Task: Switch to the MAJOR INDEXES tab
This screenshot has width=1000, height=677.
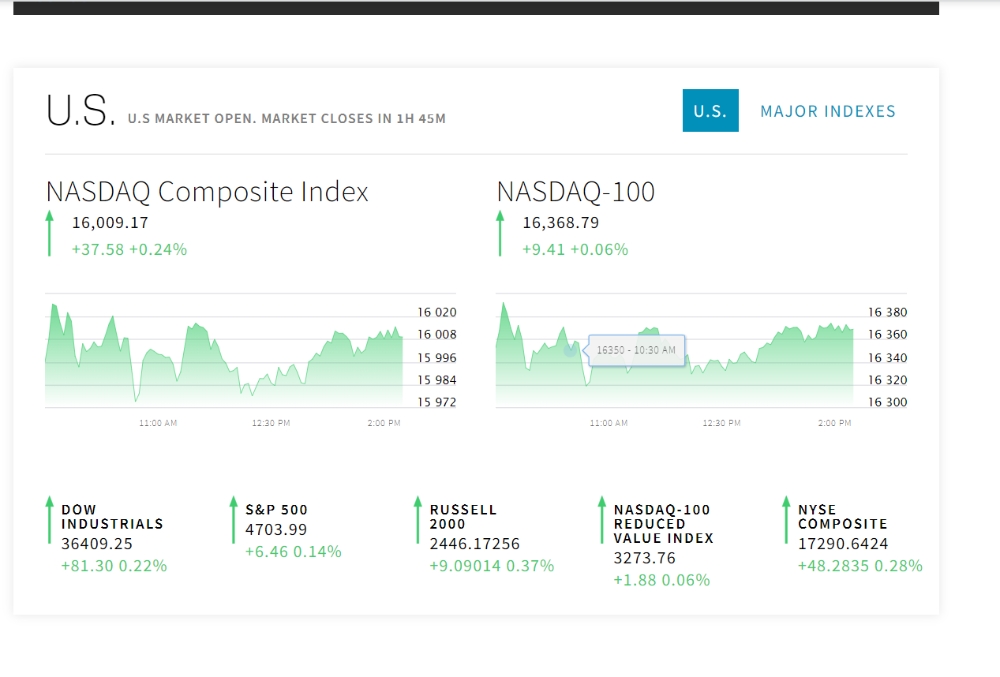Action: click(x=828, y=111)
